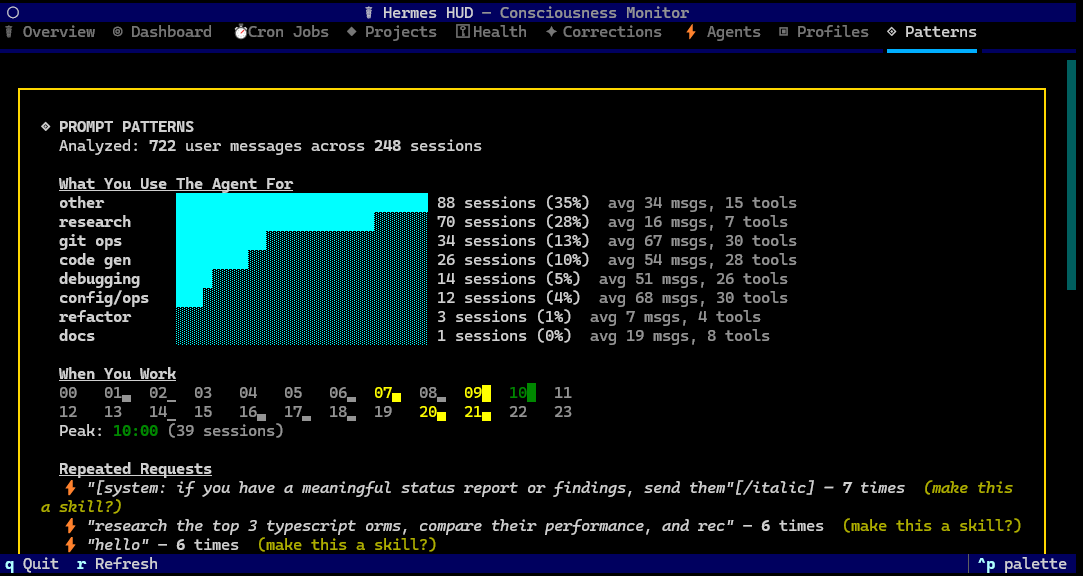Click the "debugging" category label
Viewport: 1083px width, 576px height.
tap(99, 279)
